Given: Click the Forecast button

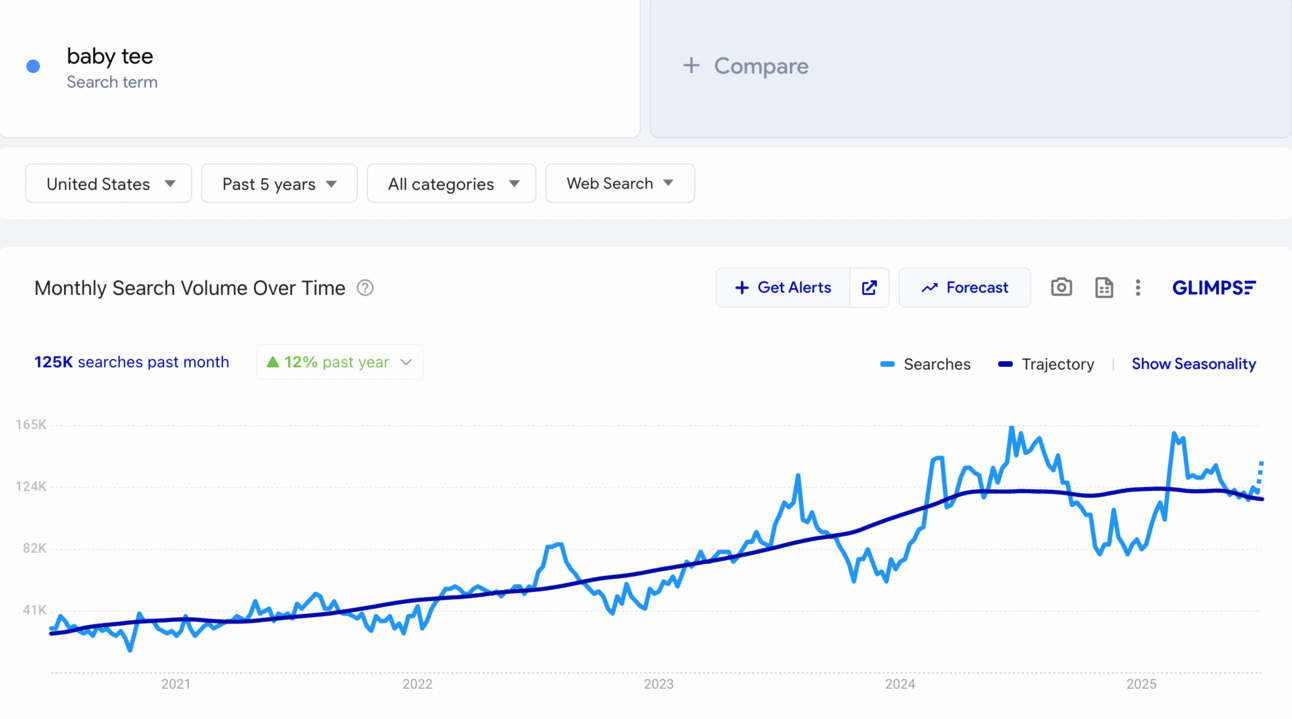Looking at the screenshot, I should [x=965, y=288].
